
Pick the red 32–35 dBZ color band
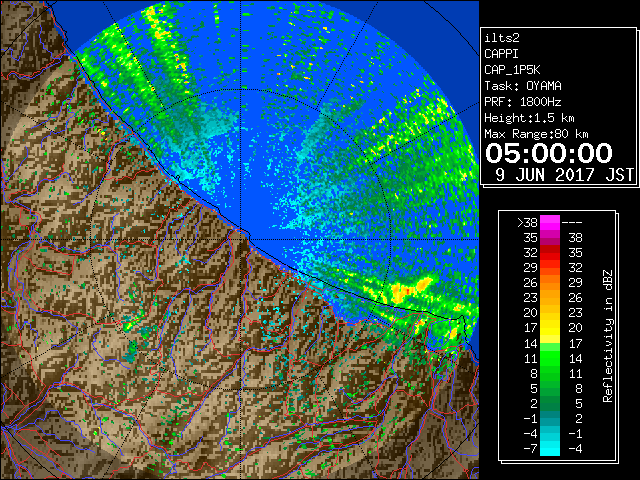coord(550,253)
